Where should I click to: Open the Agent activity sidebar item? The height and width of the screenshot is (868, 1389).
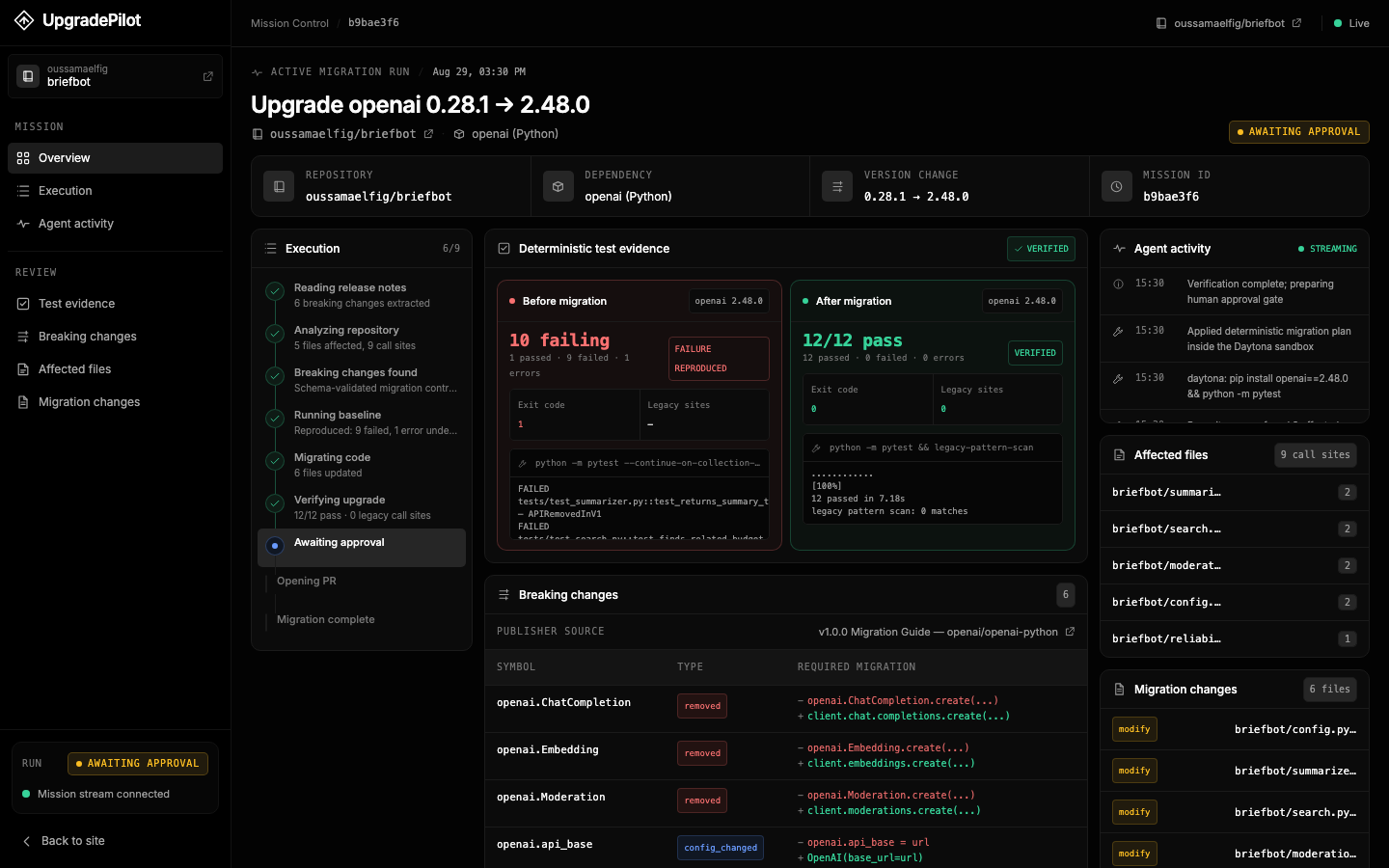point(115,224)
